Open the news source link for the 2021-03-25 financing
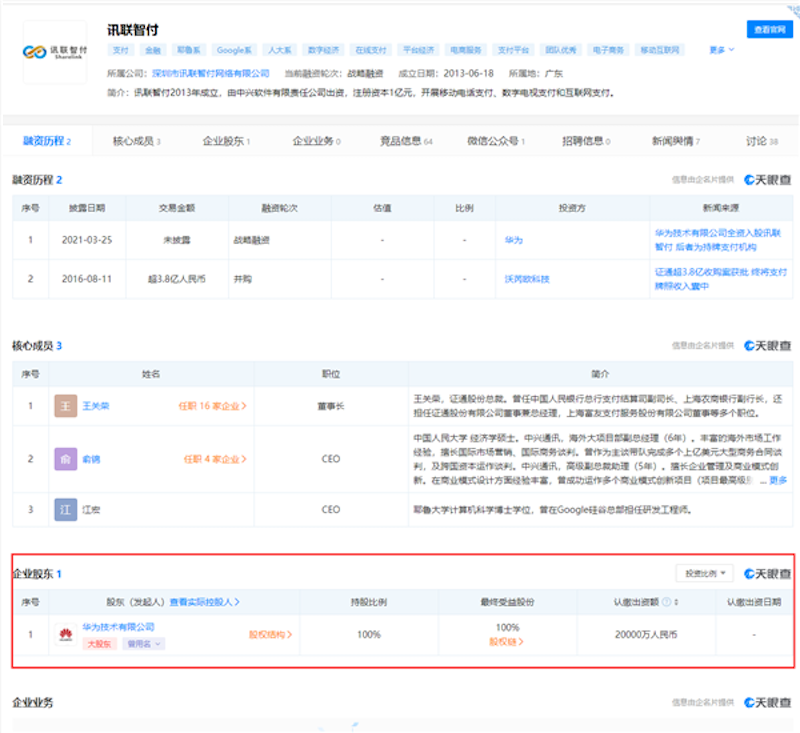800x733 pixels. 718,240
